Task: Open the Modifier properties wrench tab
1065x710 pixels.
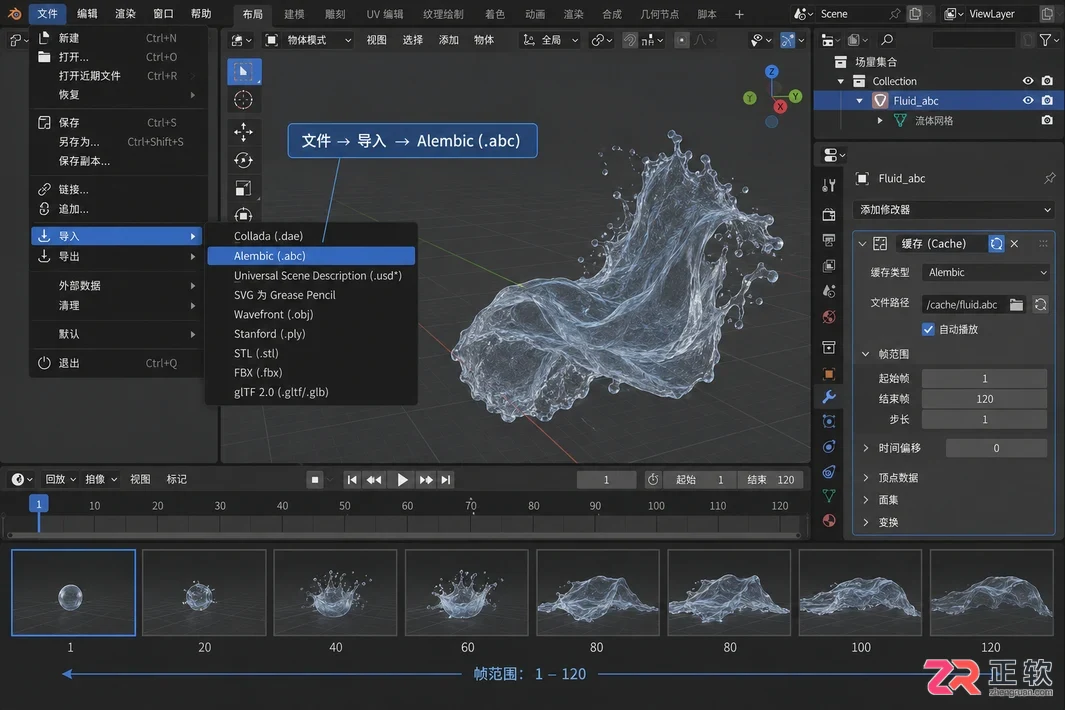Action: [829, 396]
